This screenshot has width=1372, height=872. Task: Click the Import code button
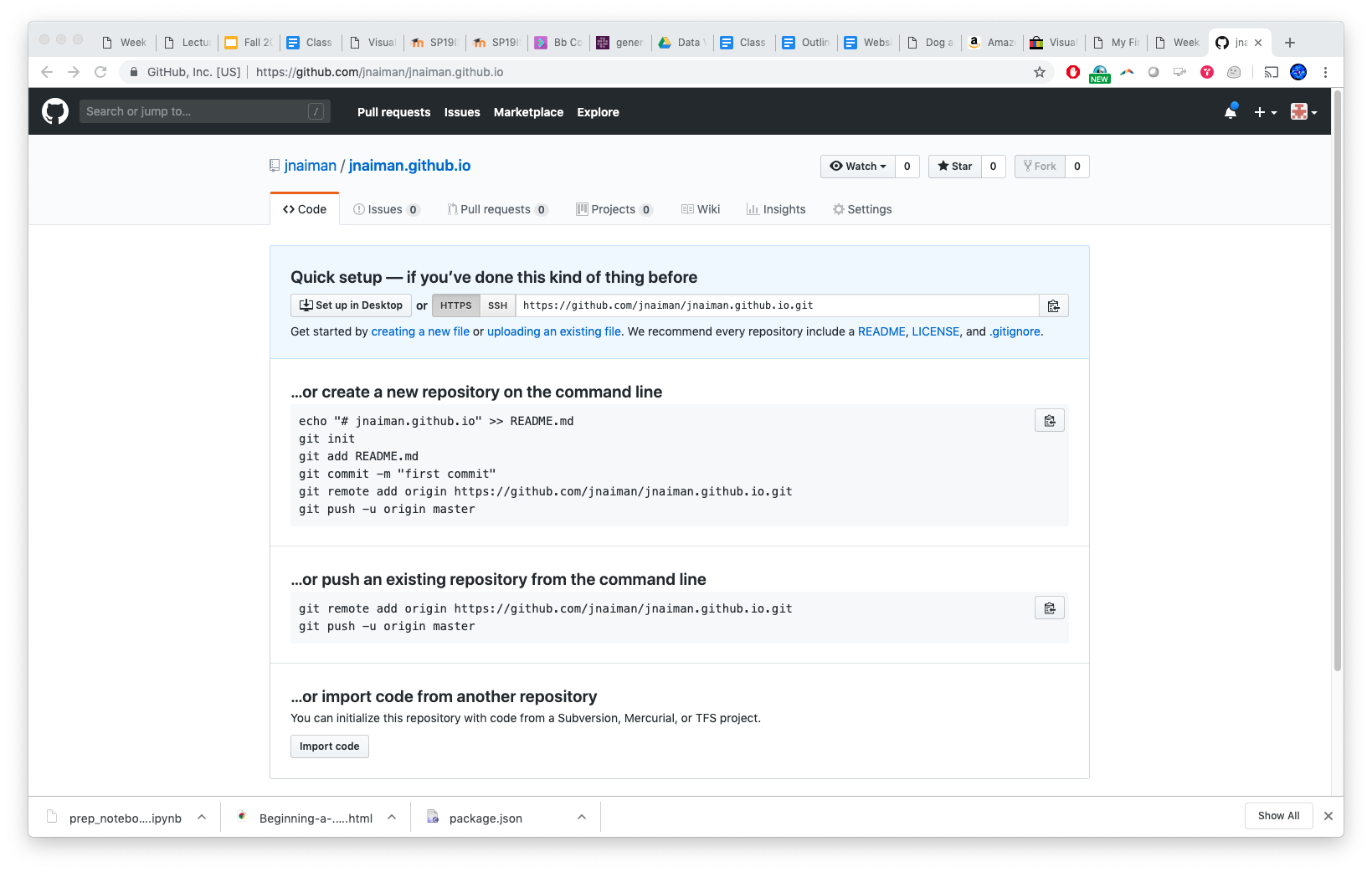click(x=330, y=746)
